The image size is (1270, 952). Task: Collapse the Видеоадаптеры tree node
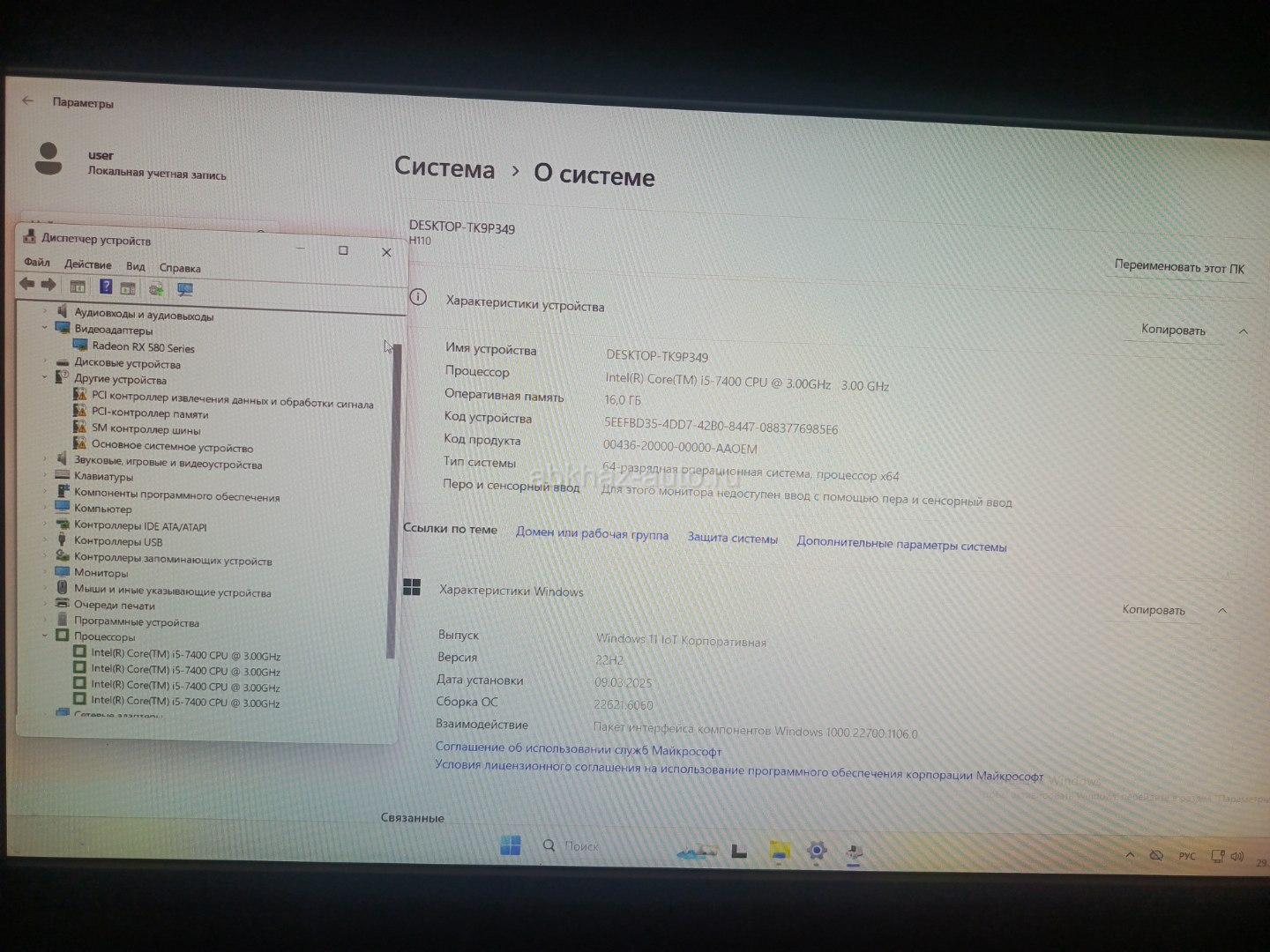pos(45,328)
